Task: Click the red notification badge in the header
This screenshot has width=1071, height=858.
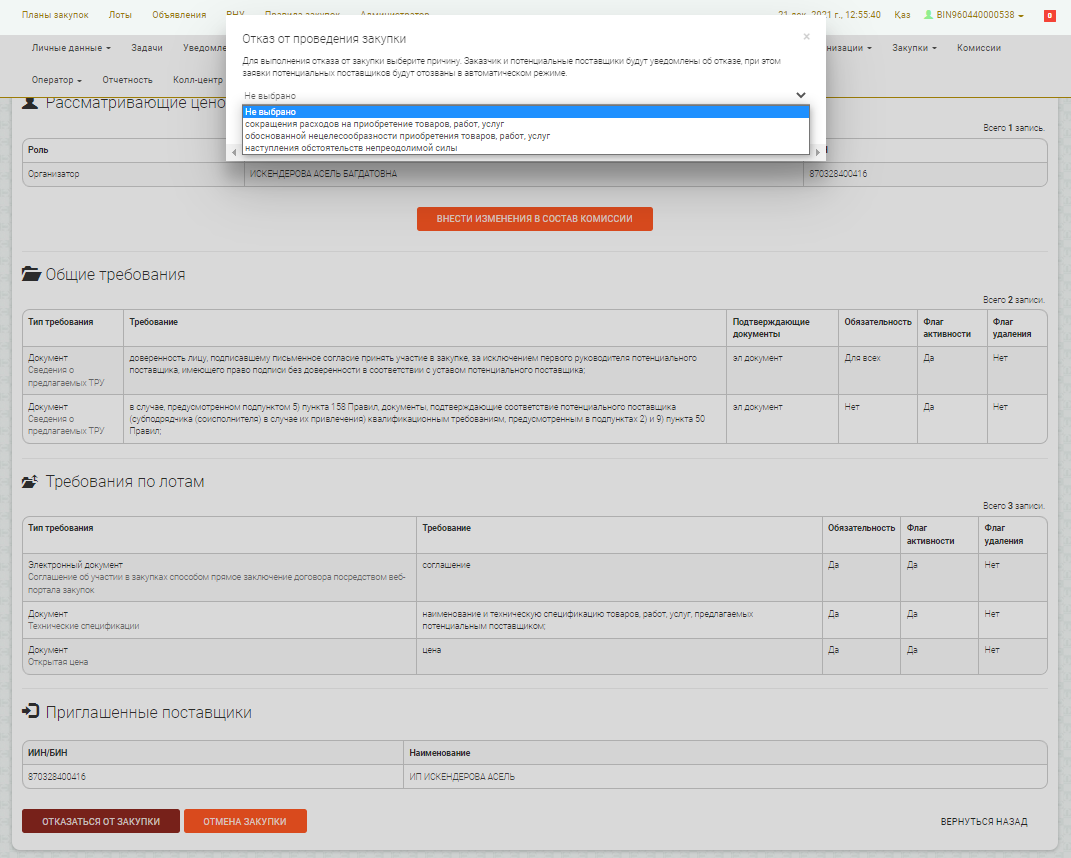Action: [1049, 16]
